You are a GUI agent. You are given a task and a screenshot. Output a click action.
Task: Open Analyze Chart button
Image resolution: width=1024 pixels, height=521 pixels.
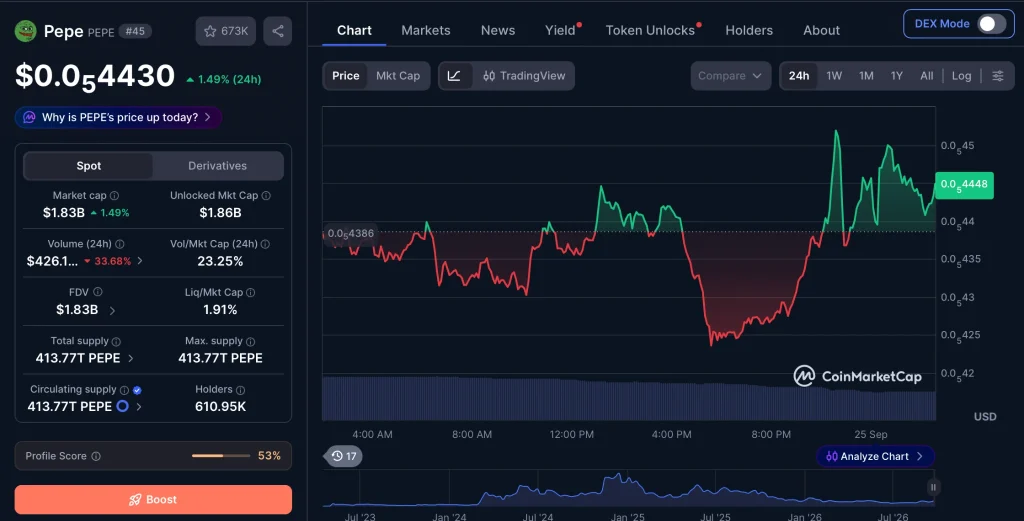click(875, 456)
